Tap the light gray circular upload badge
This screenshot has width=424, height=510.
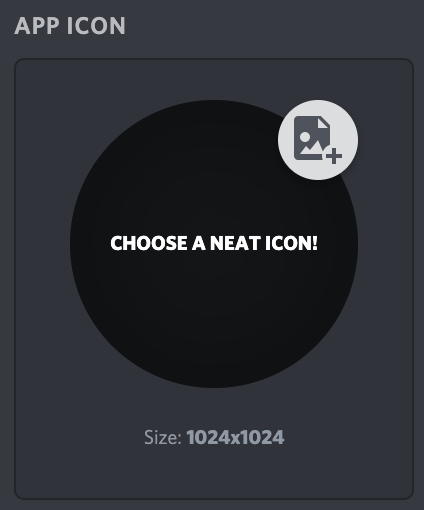318,140
